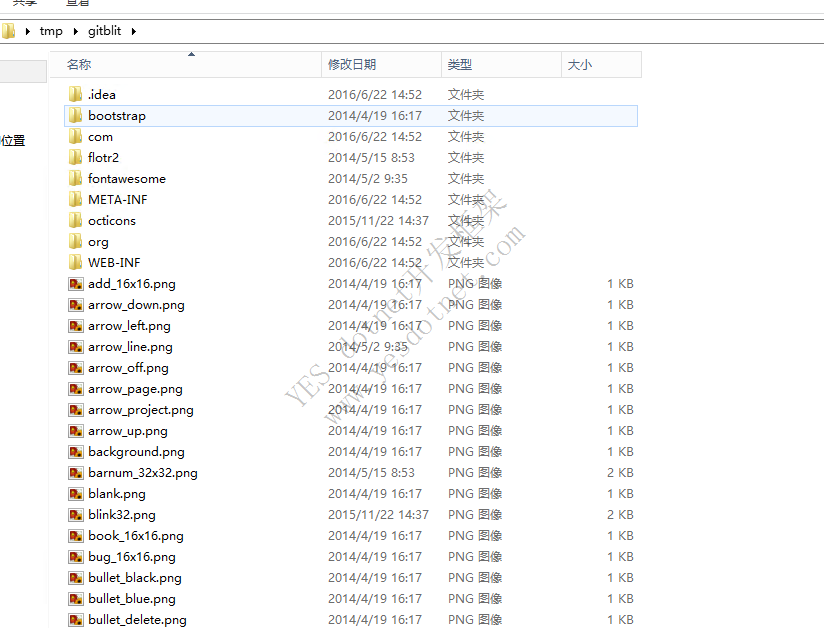
Task: Click the META-INF folder icon
Action: (x=76, y=200)
